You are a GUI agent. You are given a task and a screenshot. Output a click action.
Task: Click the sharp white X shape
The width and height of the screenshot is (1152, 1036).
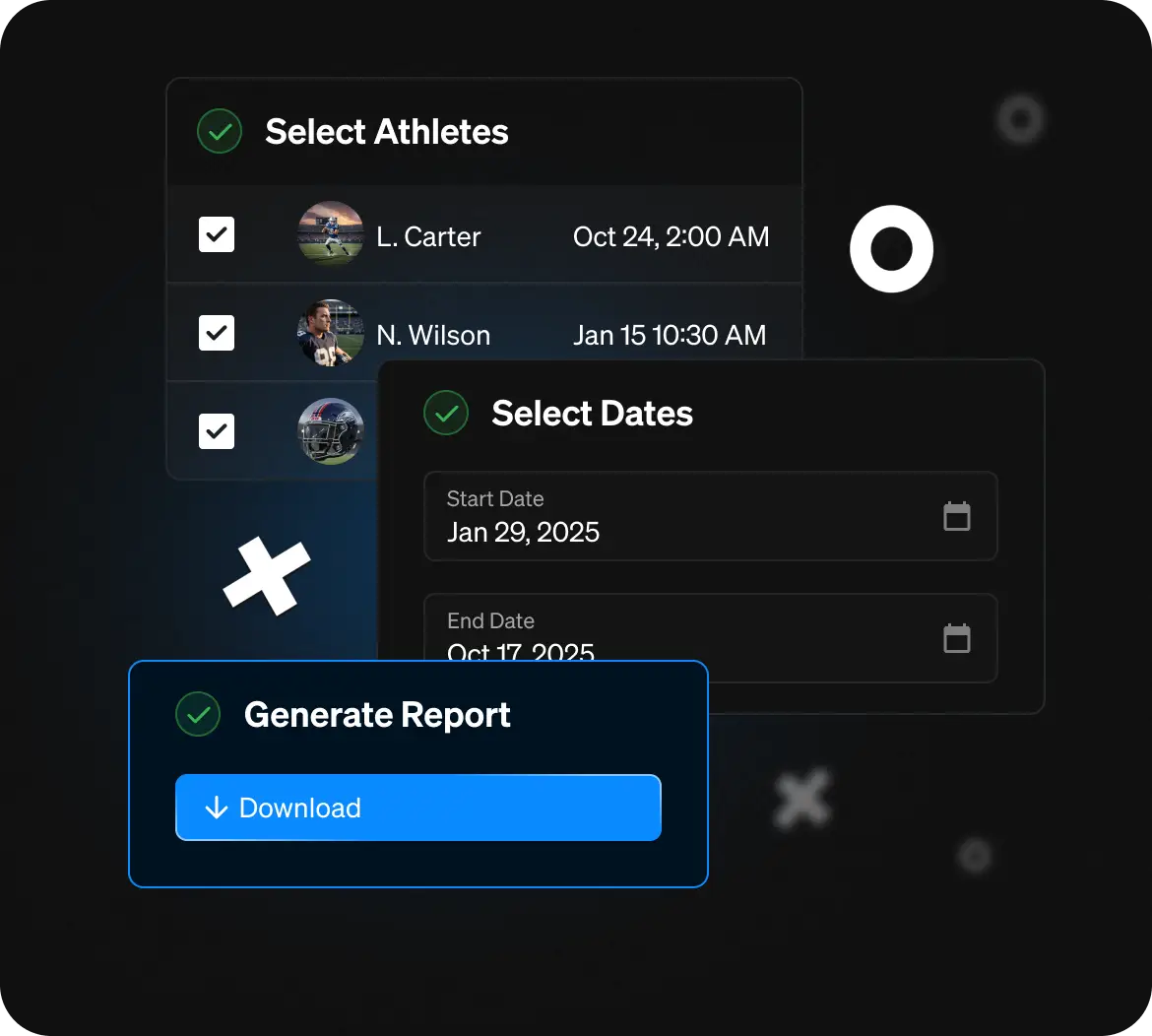(267, 576)
